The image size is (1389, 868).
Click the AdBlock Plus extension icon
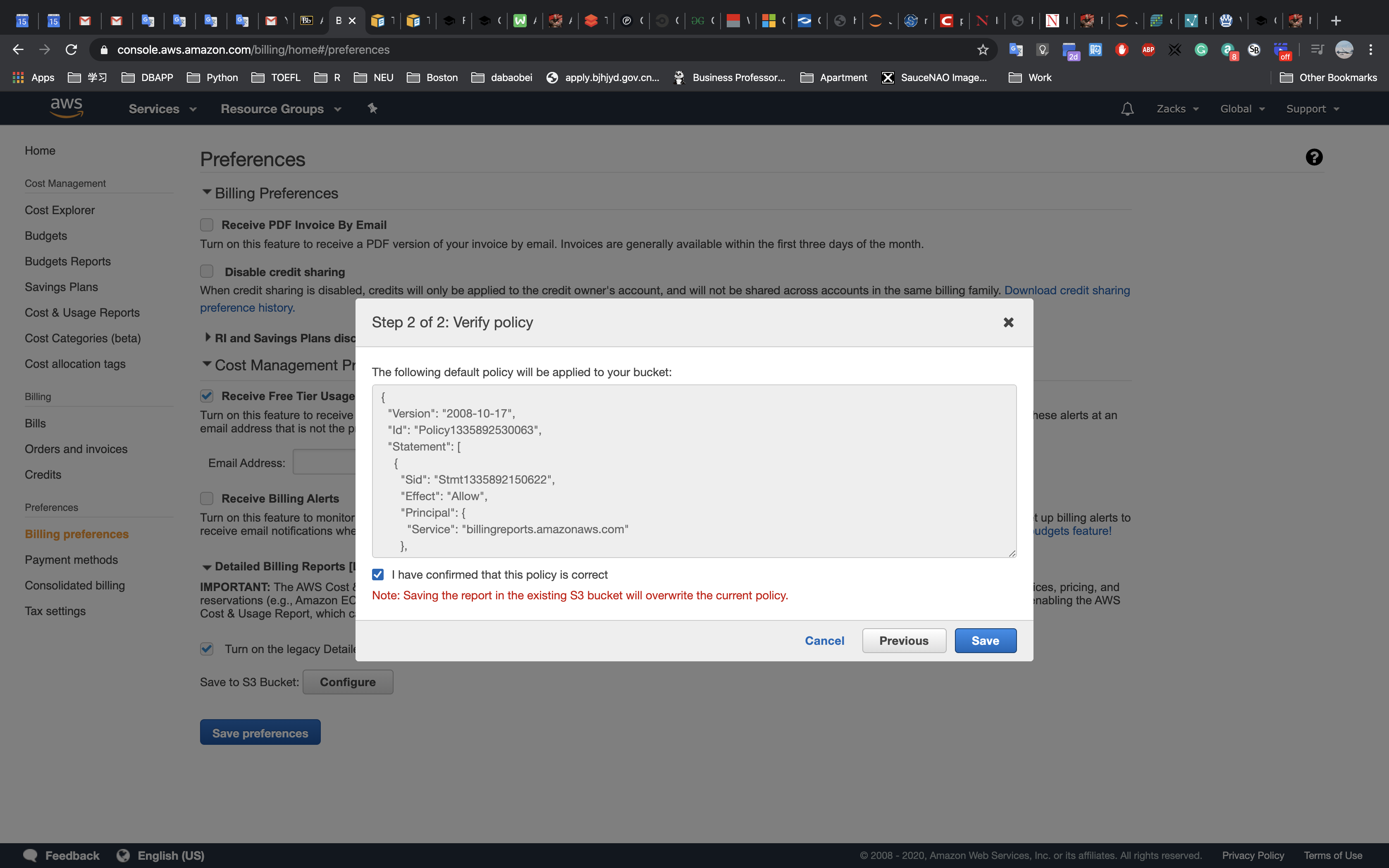(1148, 50)
